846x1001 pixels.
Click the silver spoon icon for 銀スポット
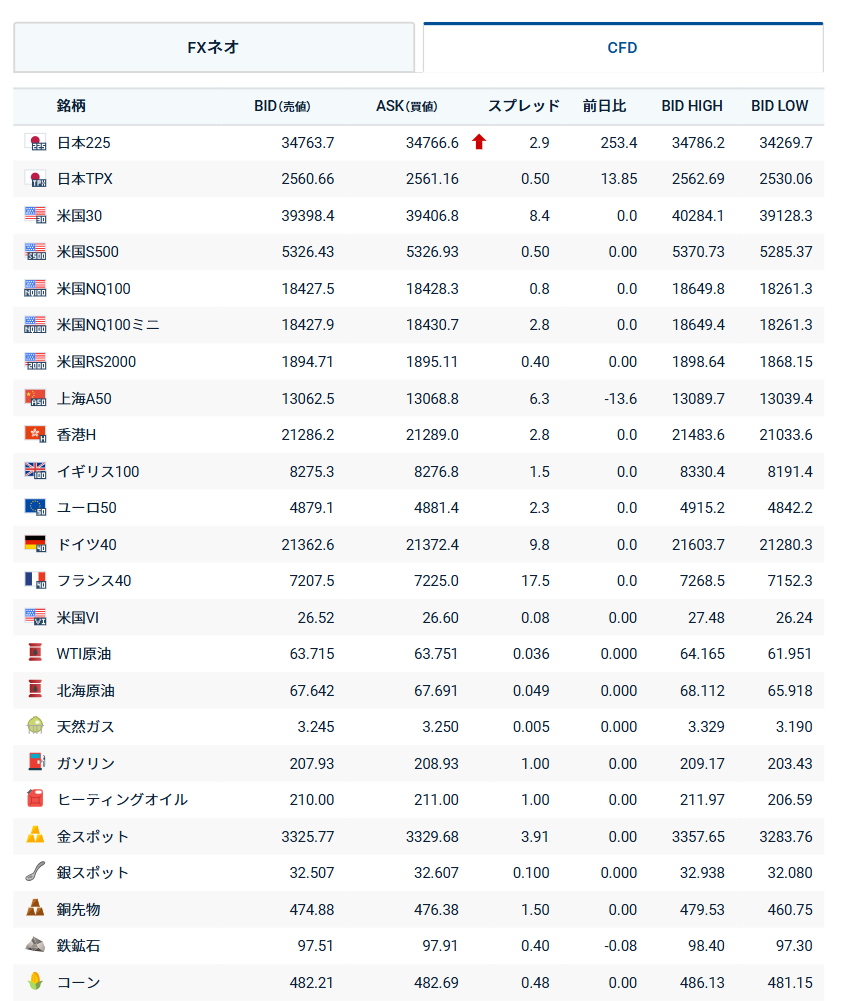(x=35, y=872)
